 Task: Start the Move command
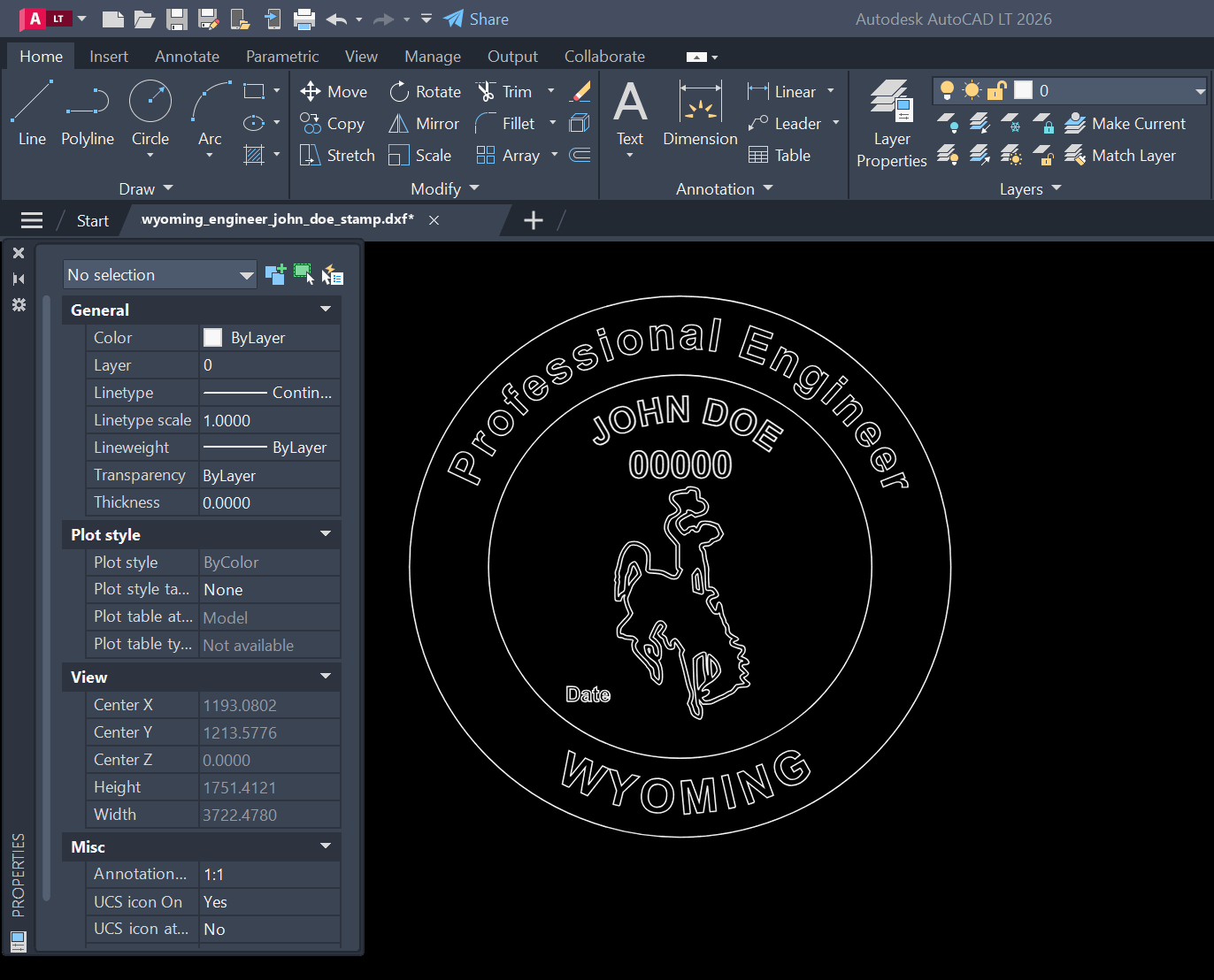334,91
